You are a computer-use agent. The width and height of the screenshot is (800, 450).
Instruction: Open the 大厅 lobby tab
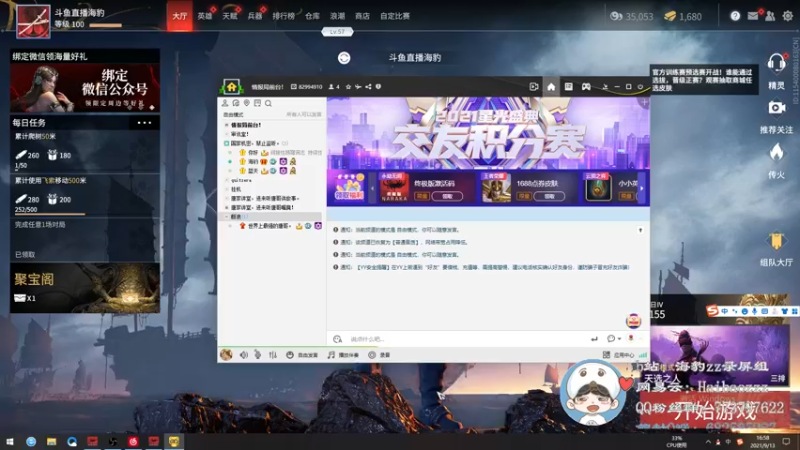180,16
